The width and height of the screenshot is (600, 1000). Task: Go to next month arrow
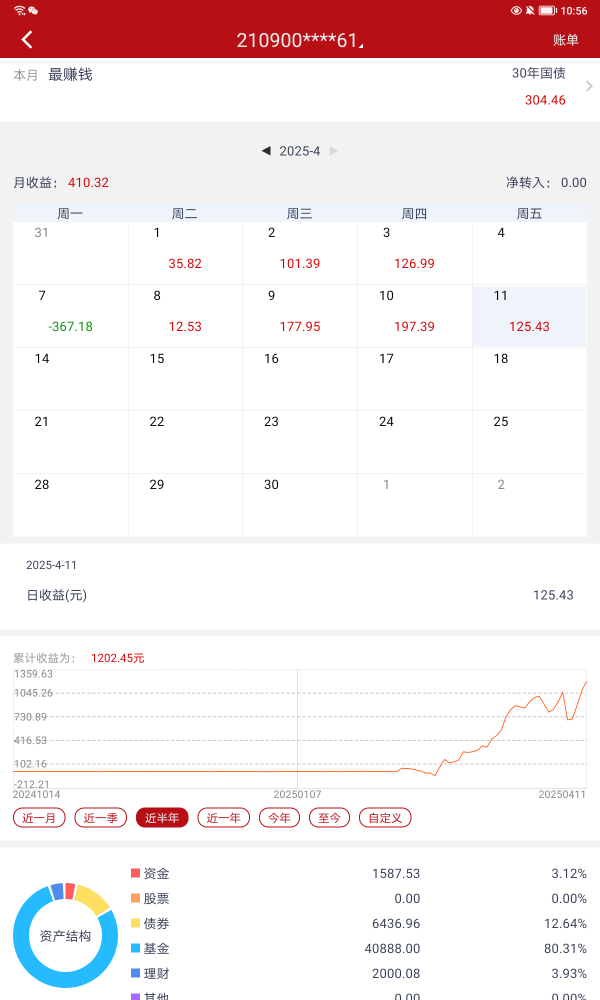click(334, 151)
